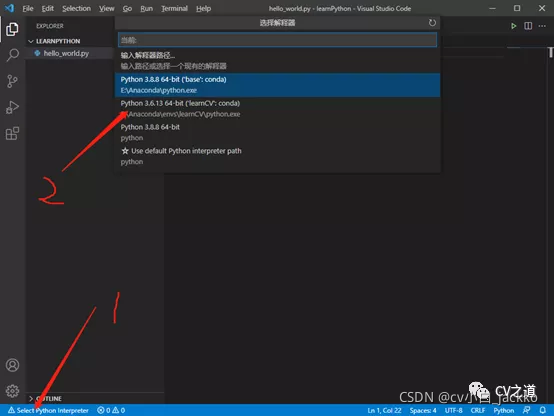Open the Explorer view in activity bar
This screenshot has width=554, height=416.
point(12,29)
